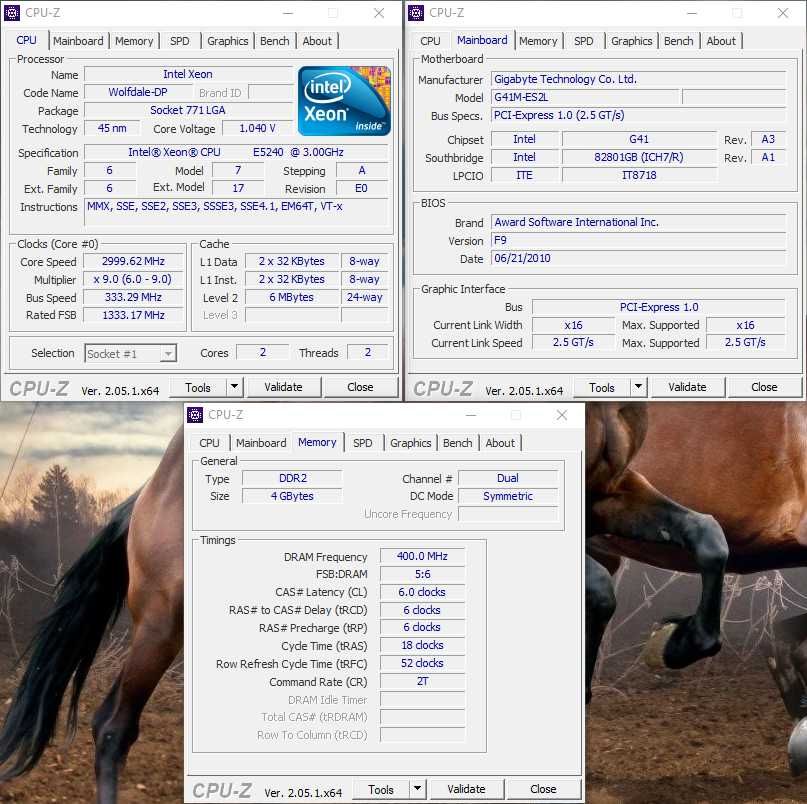Image resolution: width=807 pixels, height=804 pixels.
Task: Click the CPU-Z app icon in CPU window title bar
Action: pos(12,13)
